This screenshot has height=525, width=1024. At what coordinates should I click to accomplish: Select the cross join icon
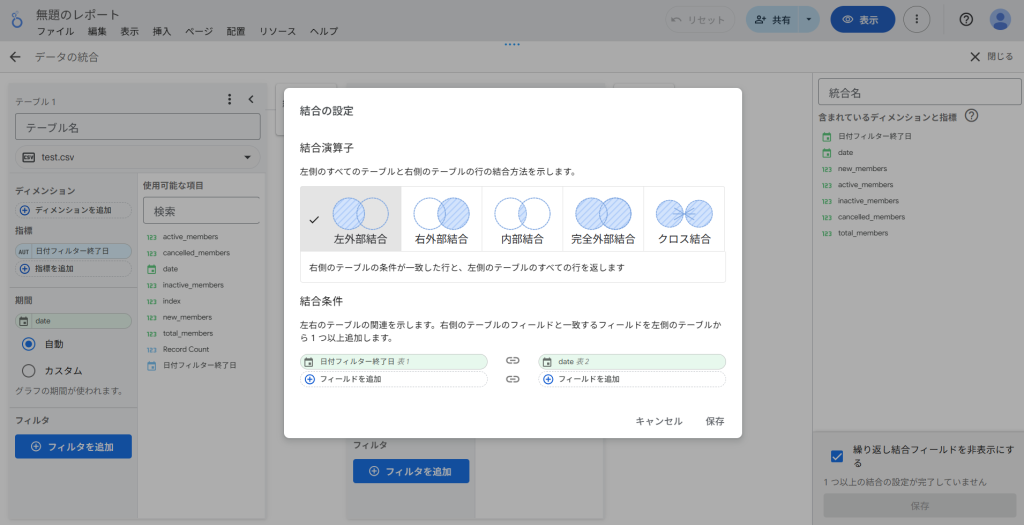pyautogui.click(x=684, y=214)
